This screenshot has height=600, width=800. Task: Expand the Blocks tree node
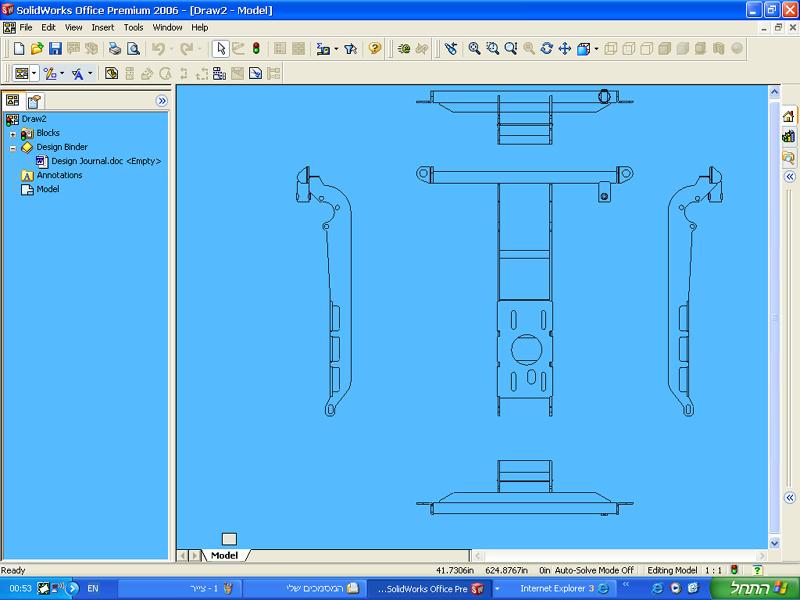[x=13, y=133]
